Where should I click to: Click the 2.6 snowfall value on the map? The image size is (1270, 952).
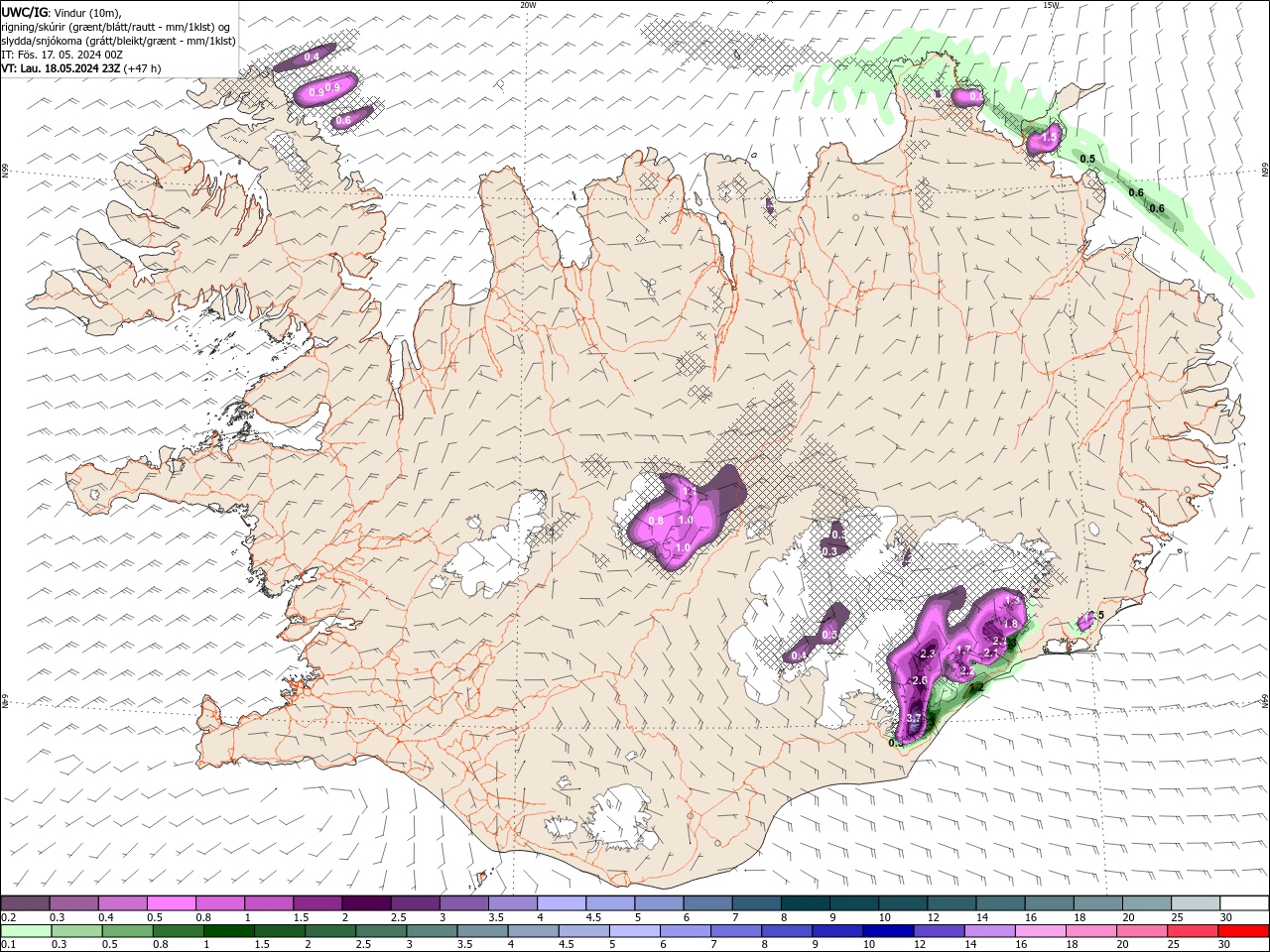(x=919, y=680)
